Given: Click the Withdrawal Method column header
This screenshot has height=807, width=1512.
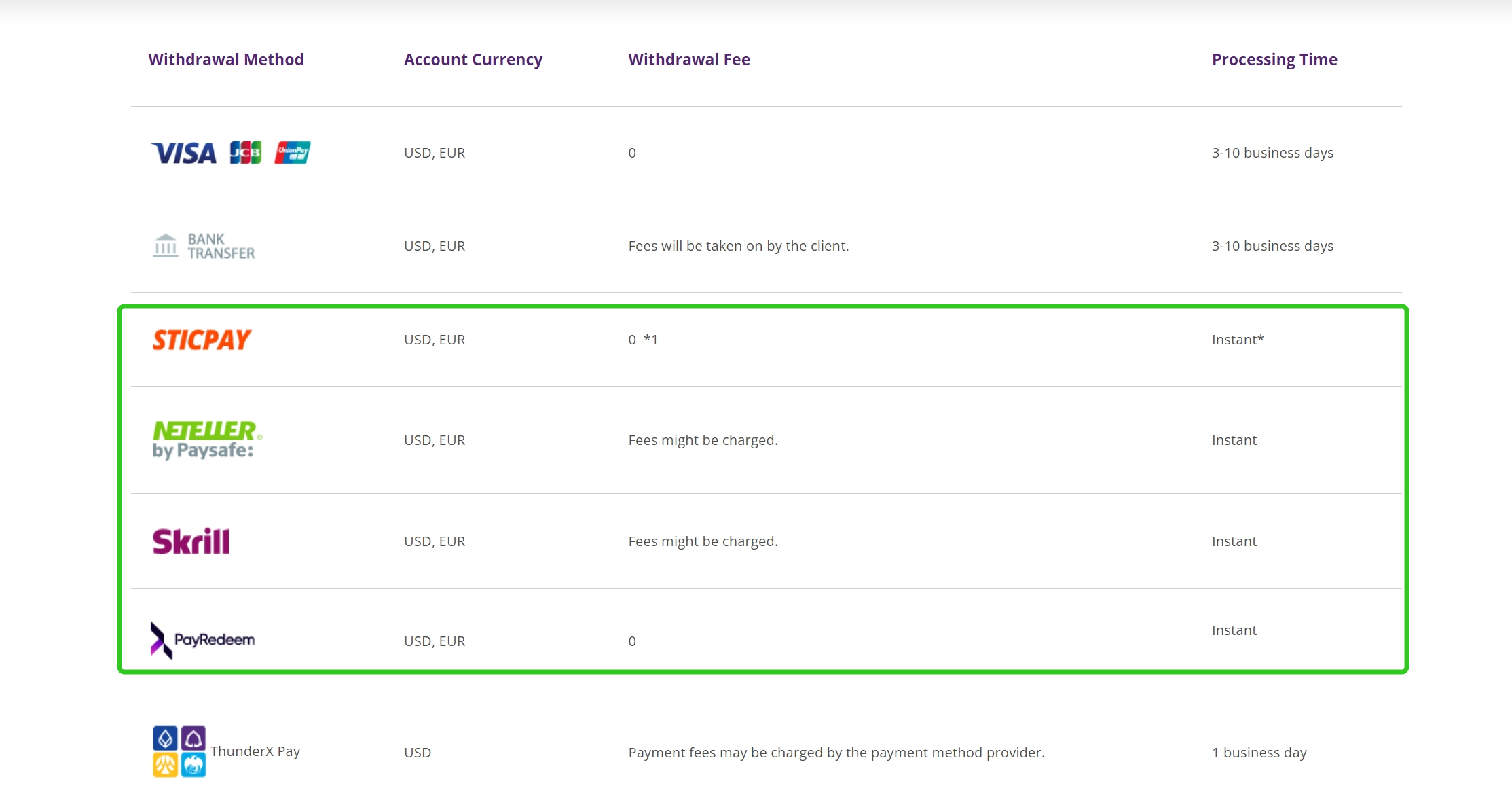Looking at the screenshot, I should pos(226,60).
